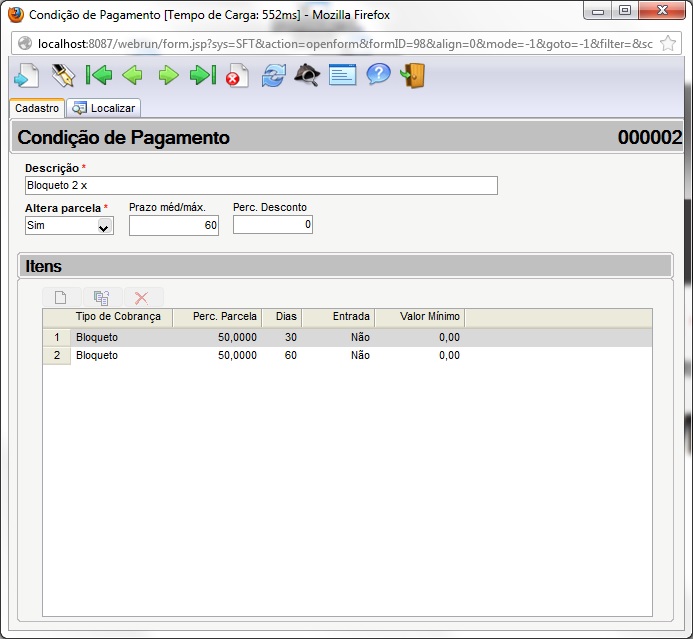Click the red X delete item icon in Itens

[142, 297]
